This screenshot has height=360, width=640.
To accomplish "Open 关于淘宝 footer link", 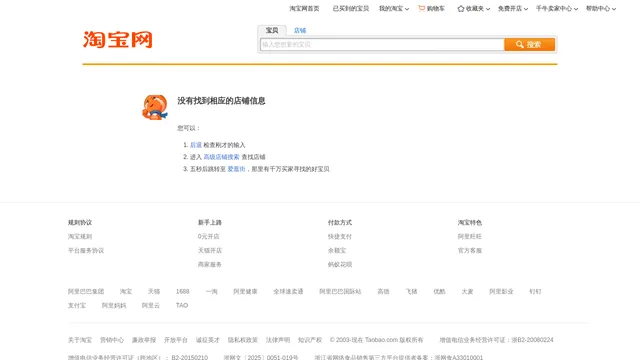I will pos(80,340).
